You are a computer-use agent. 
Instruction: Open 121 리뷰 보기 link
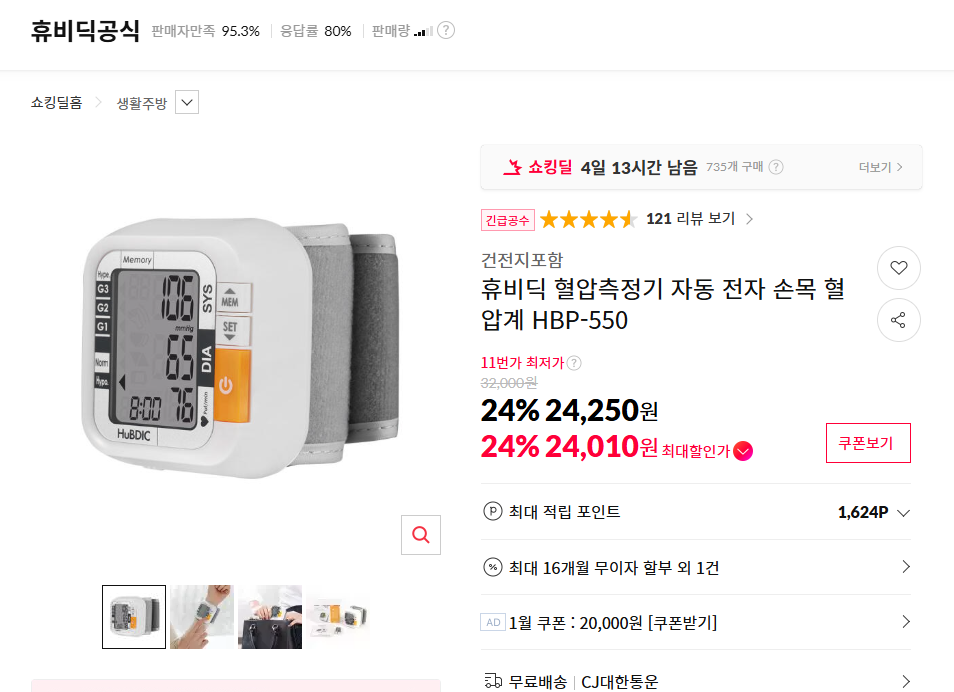point(700,219)
